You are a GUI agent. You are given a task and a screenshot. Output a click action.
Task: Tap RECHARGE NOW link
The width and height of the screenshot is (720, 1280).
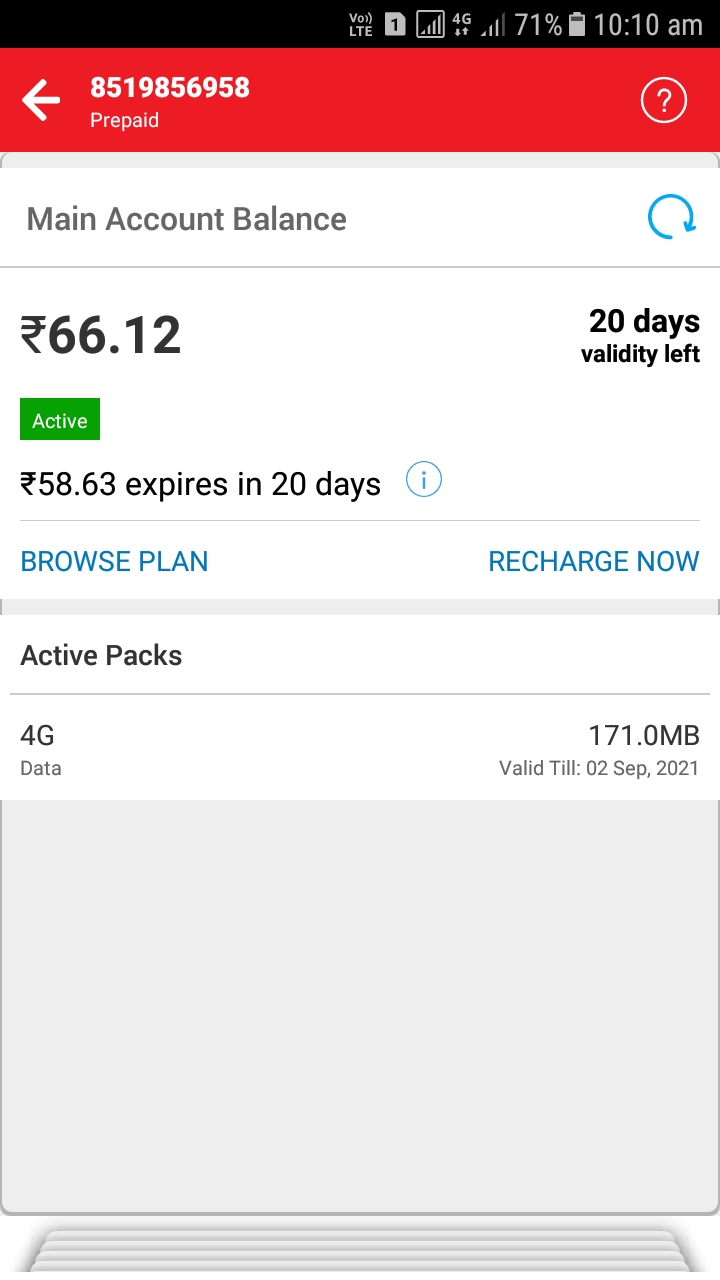tap(593, 561)
